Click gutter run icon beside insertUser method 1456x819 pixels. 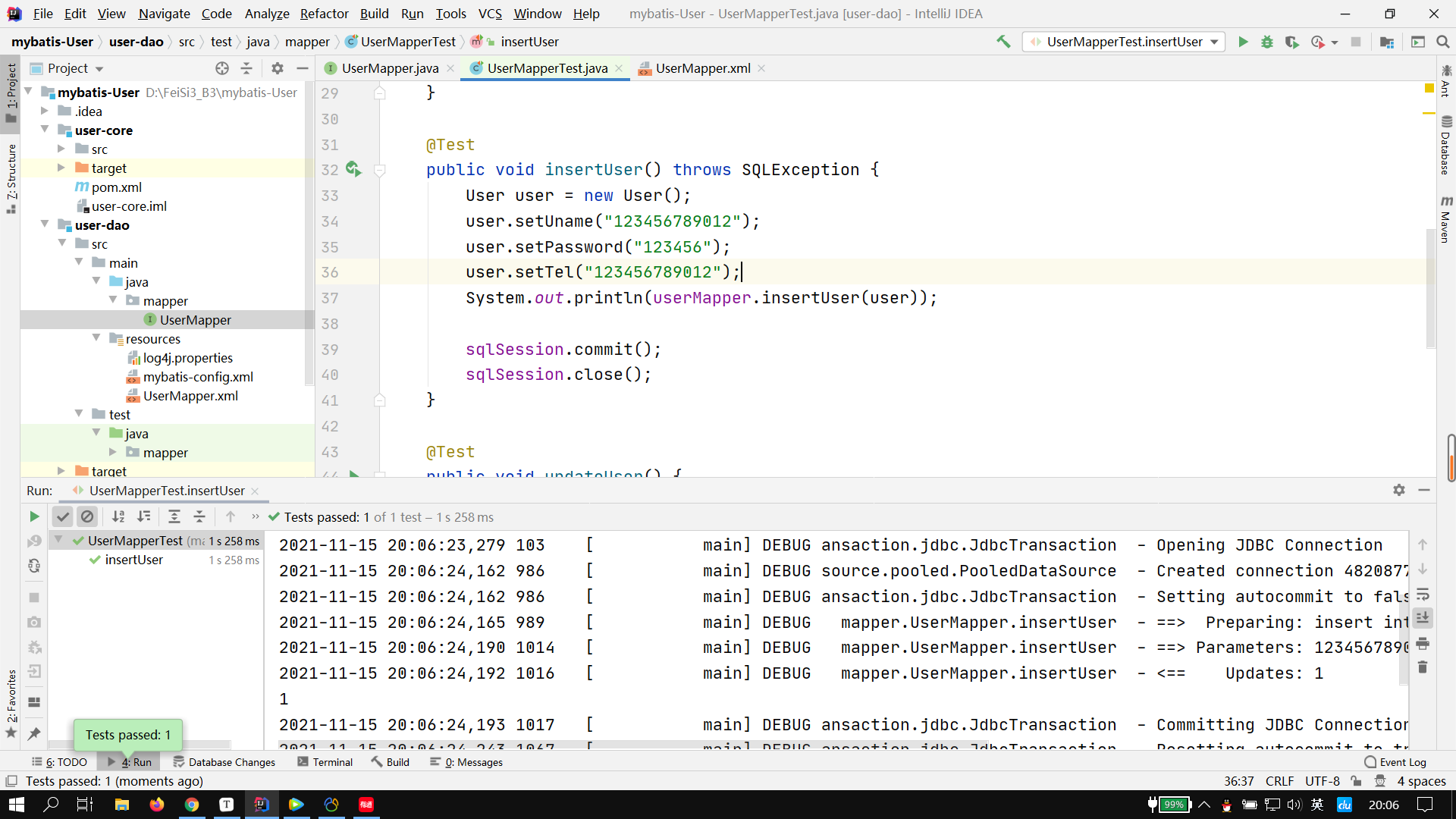pos(353,169)
